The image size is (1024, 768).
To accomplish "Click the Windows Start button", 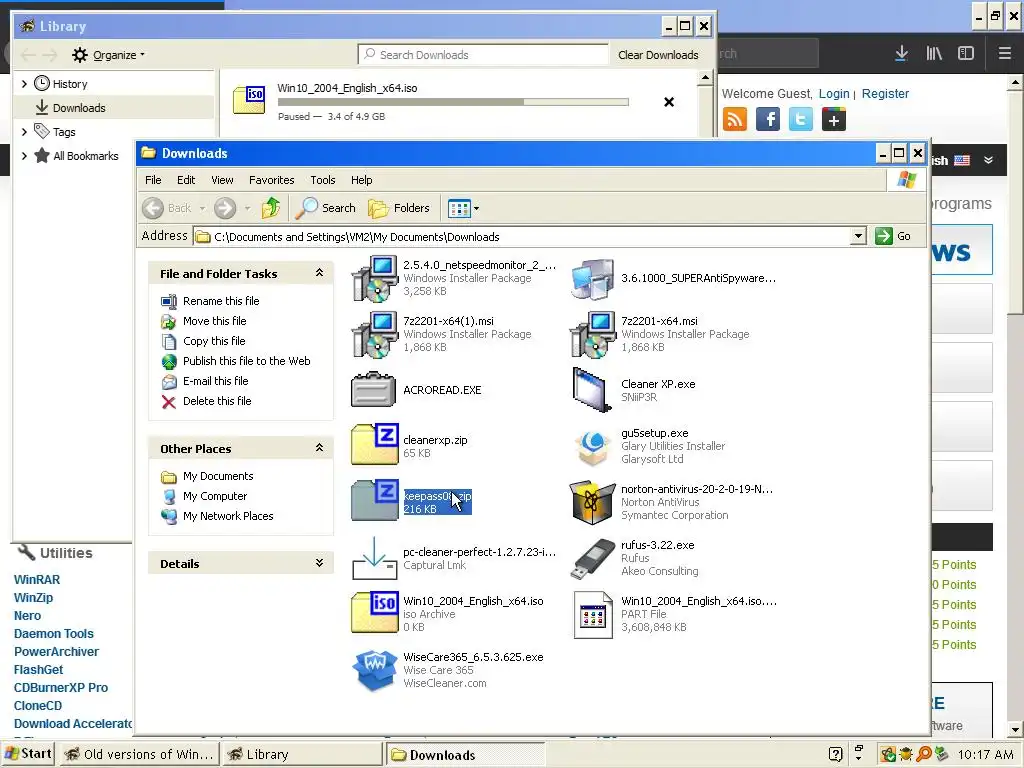I will tap(28, 754).
